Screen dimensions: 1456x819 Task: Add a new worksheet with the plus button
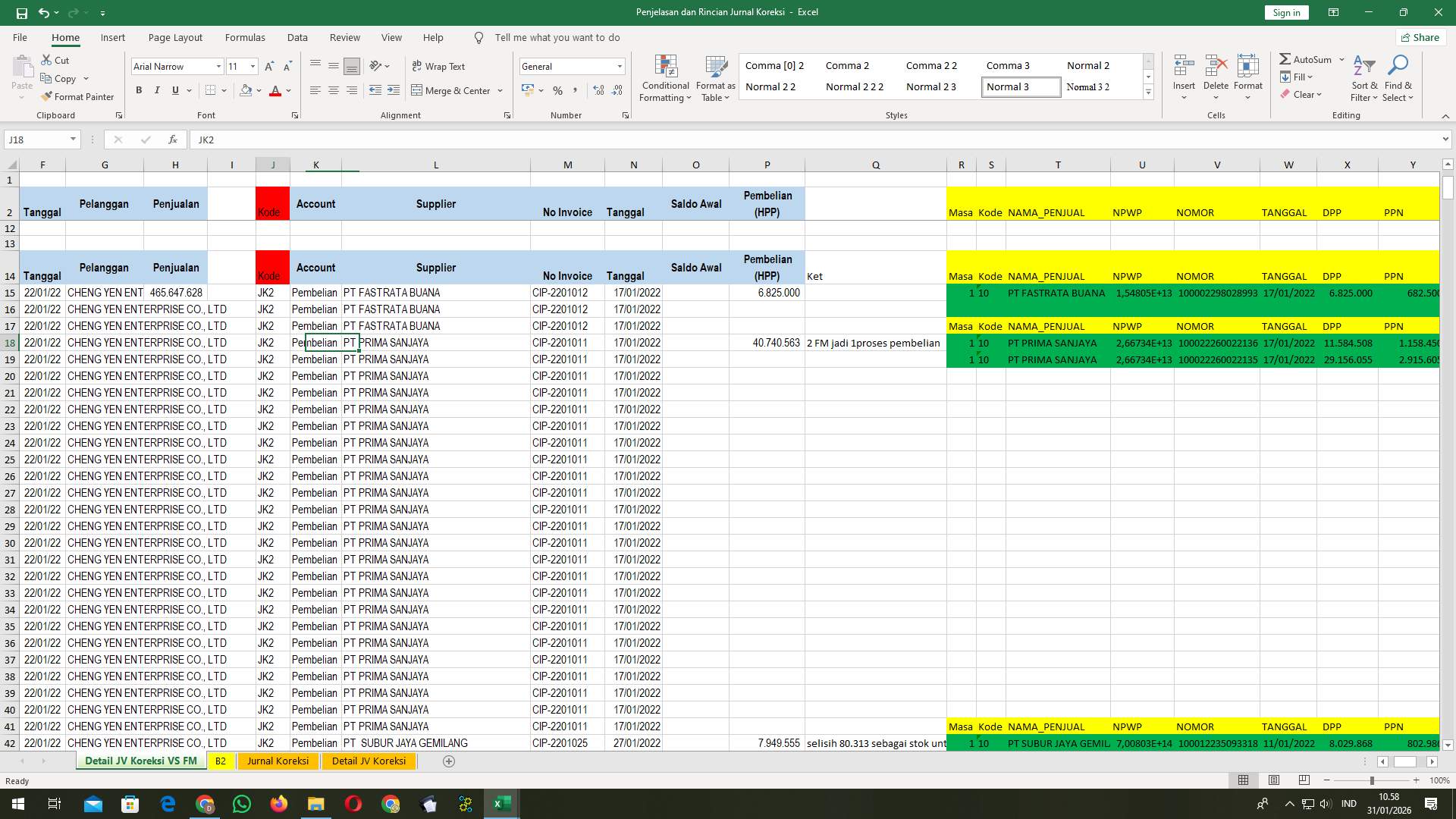coord(449,761)
